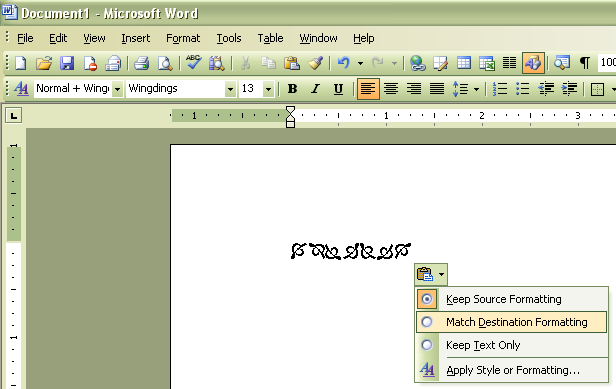Open Styles and Formatting (AA icon) in toolbar

point(21,89)
